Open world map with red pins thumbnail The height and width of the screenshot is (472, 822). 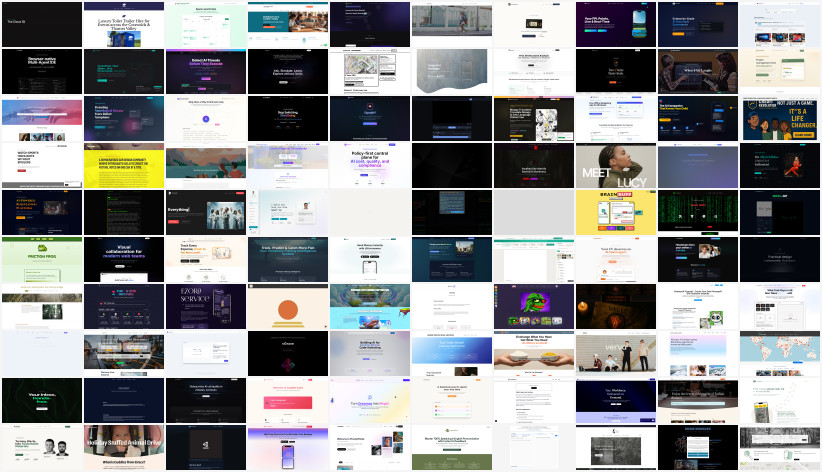click(x=780, y=353)
